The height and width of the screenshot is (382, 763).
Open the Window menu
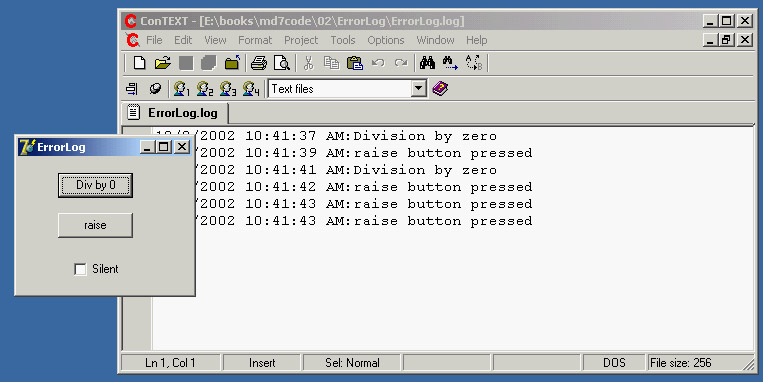[436, 40]
